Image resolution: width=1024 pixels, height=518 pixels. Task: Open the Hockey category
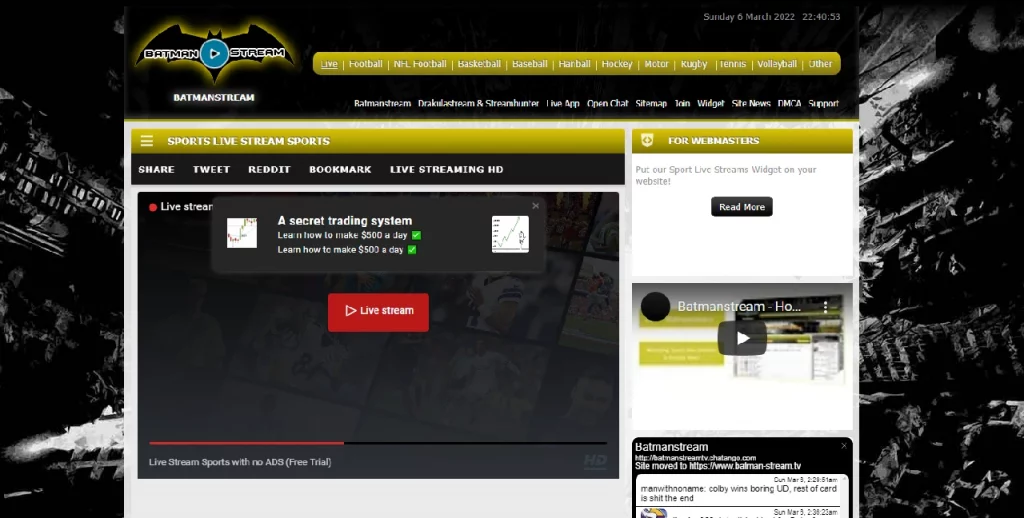click(x=617, y=64)
